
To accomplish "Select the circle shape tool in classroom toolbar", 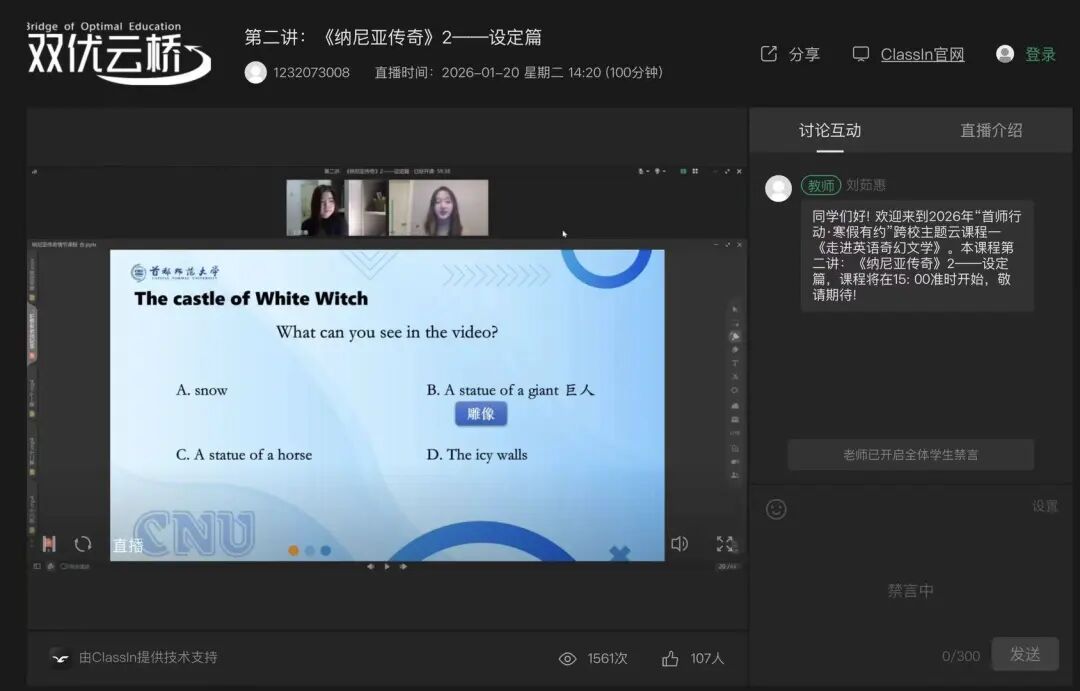I will [735, 390].
